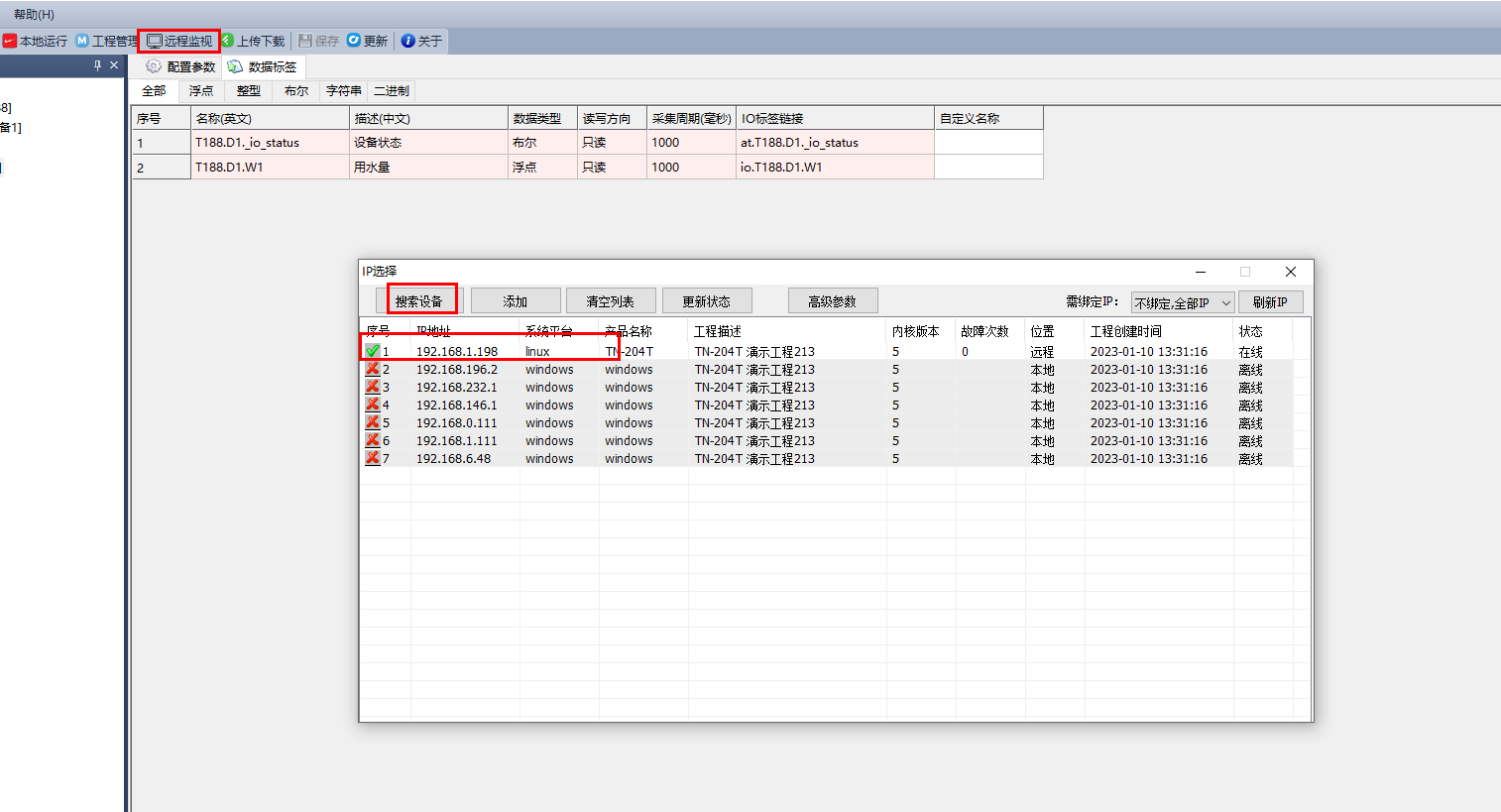Open the 帮助(H) menu
This screenshot has width=1501, height=812.
[34, 14]
